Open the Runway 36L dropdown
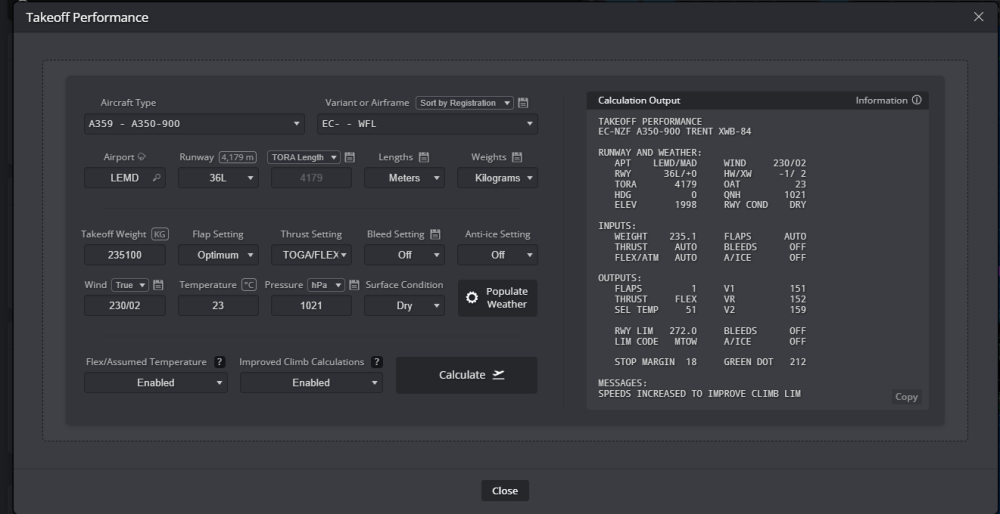The image size is (1000, 514). tap(218, 178)
